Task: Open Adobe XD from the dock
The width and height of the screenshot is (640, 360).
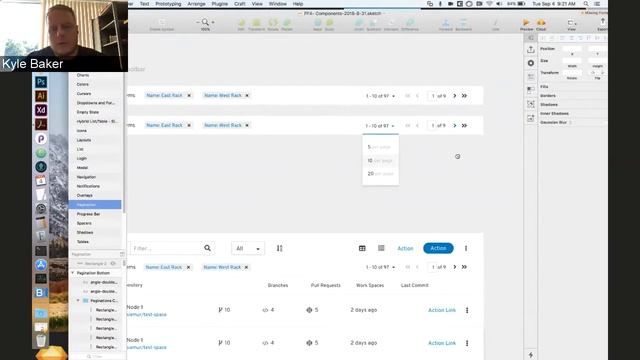Action: 41,110
